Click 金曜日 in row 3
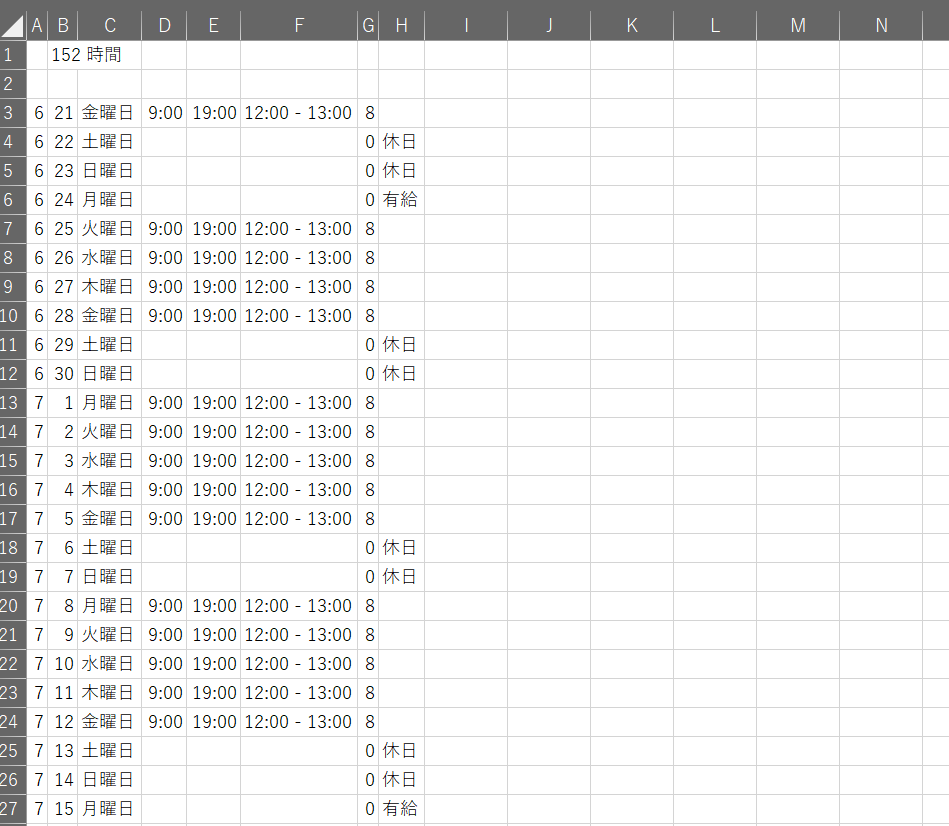 pos(107,113)
